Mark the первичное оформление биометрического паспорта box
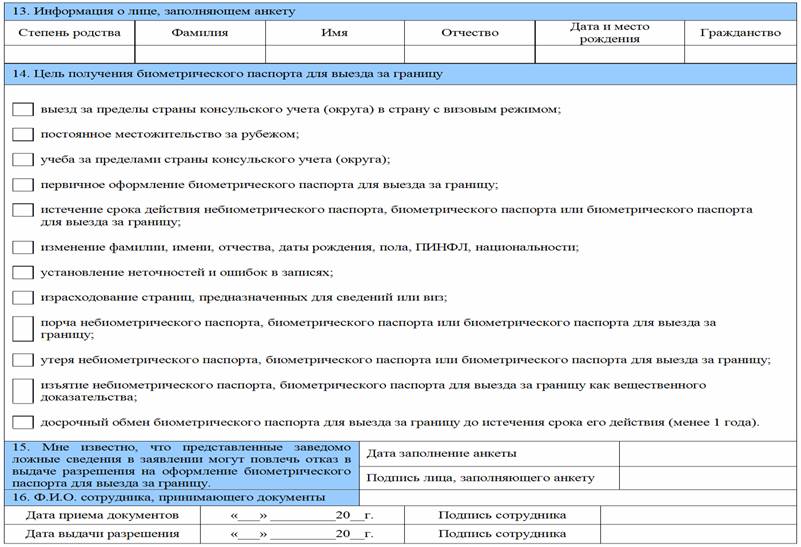801x547 pixels. [x=23, y=184]
